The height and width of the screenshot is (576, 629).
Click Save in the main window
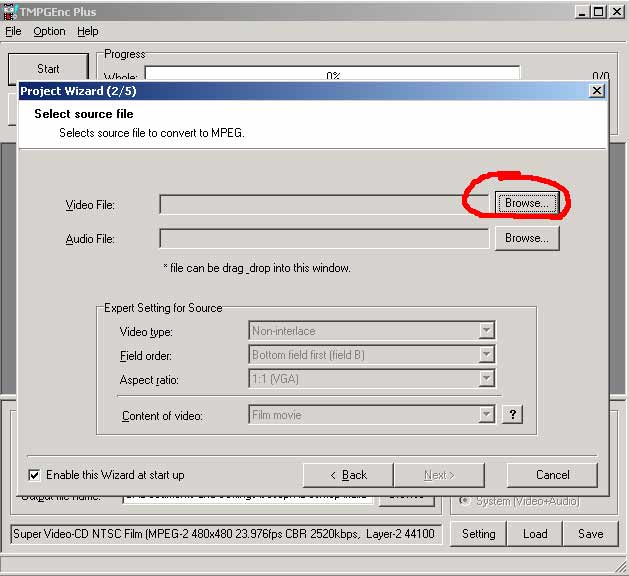click(590, 534)
